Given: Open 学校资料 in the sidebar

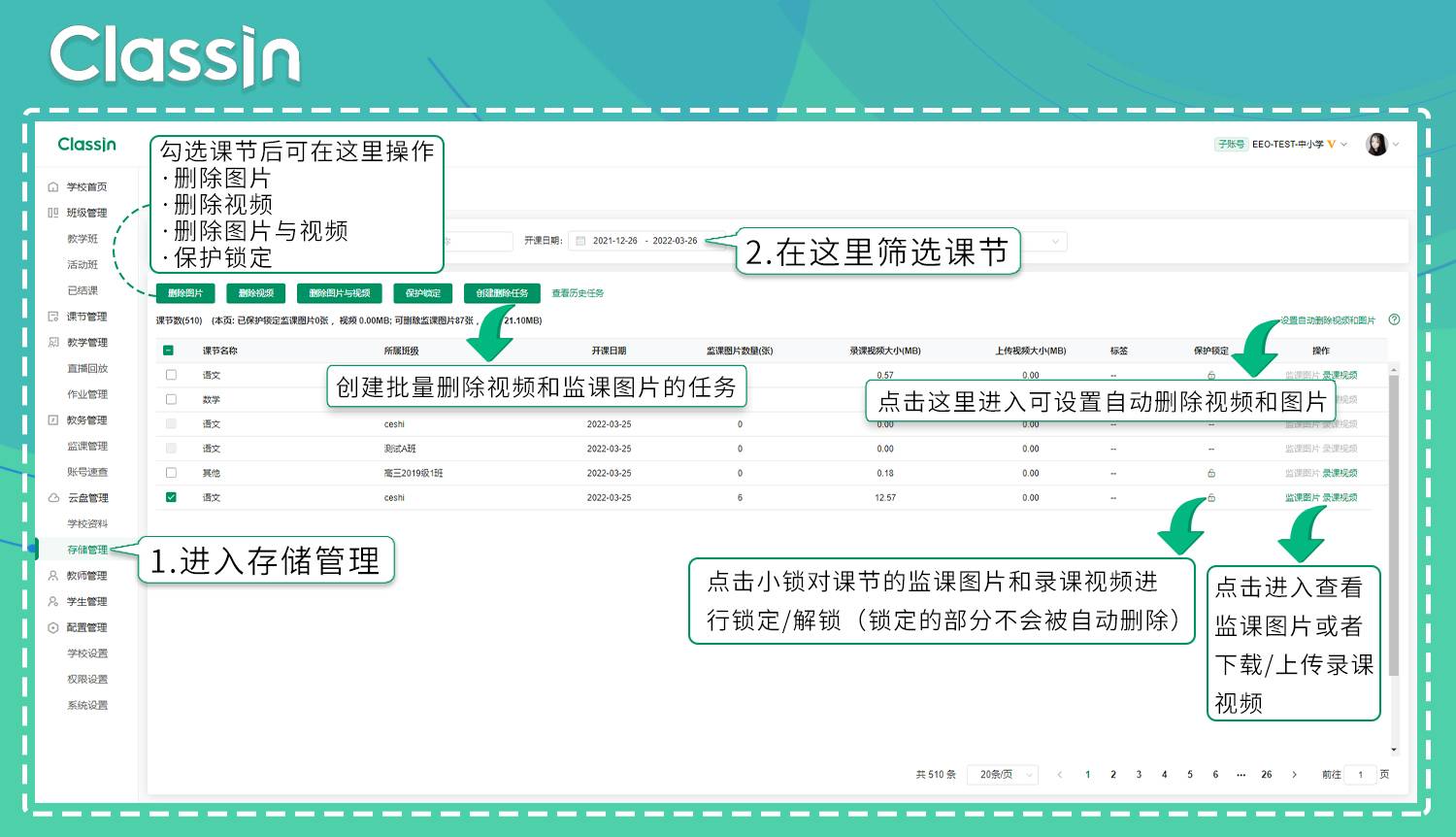Looking at the screenshot, I should (x=87, y=523).
